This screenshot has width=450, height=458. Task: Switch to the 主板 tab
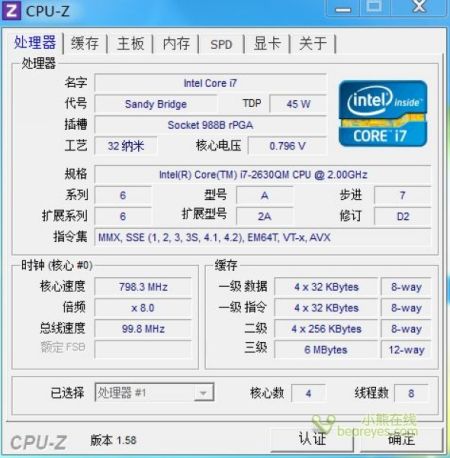(130, 43)
